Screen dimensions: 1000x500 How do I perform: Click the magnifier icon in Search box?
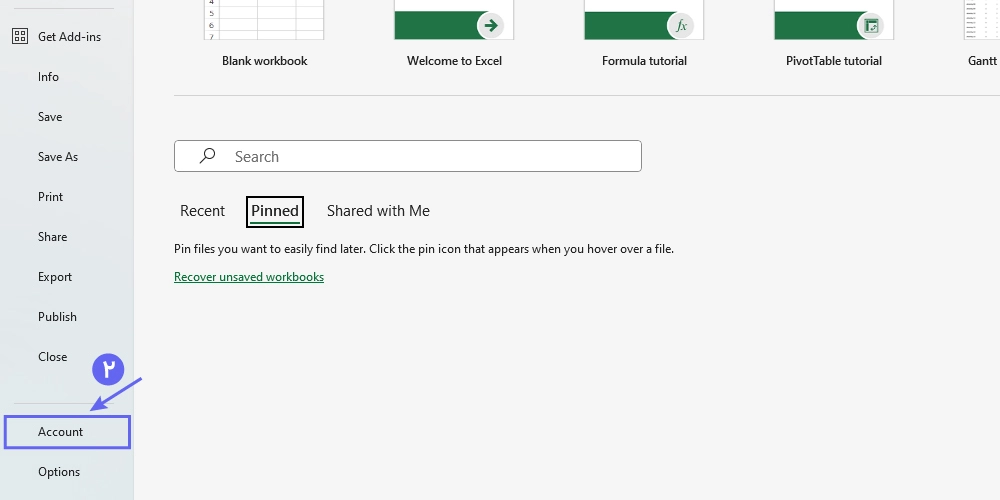point(207,156)
